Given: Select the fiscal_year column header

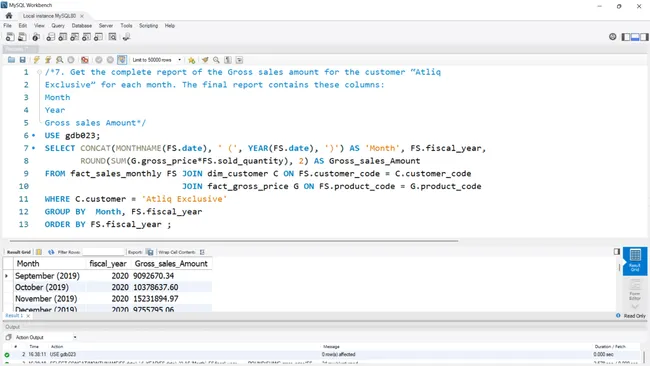Looking at the screenshot, I should 108,264.
